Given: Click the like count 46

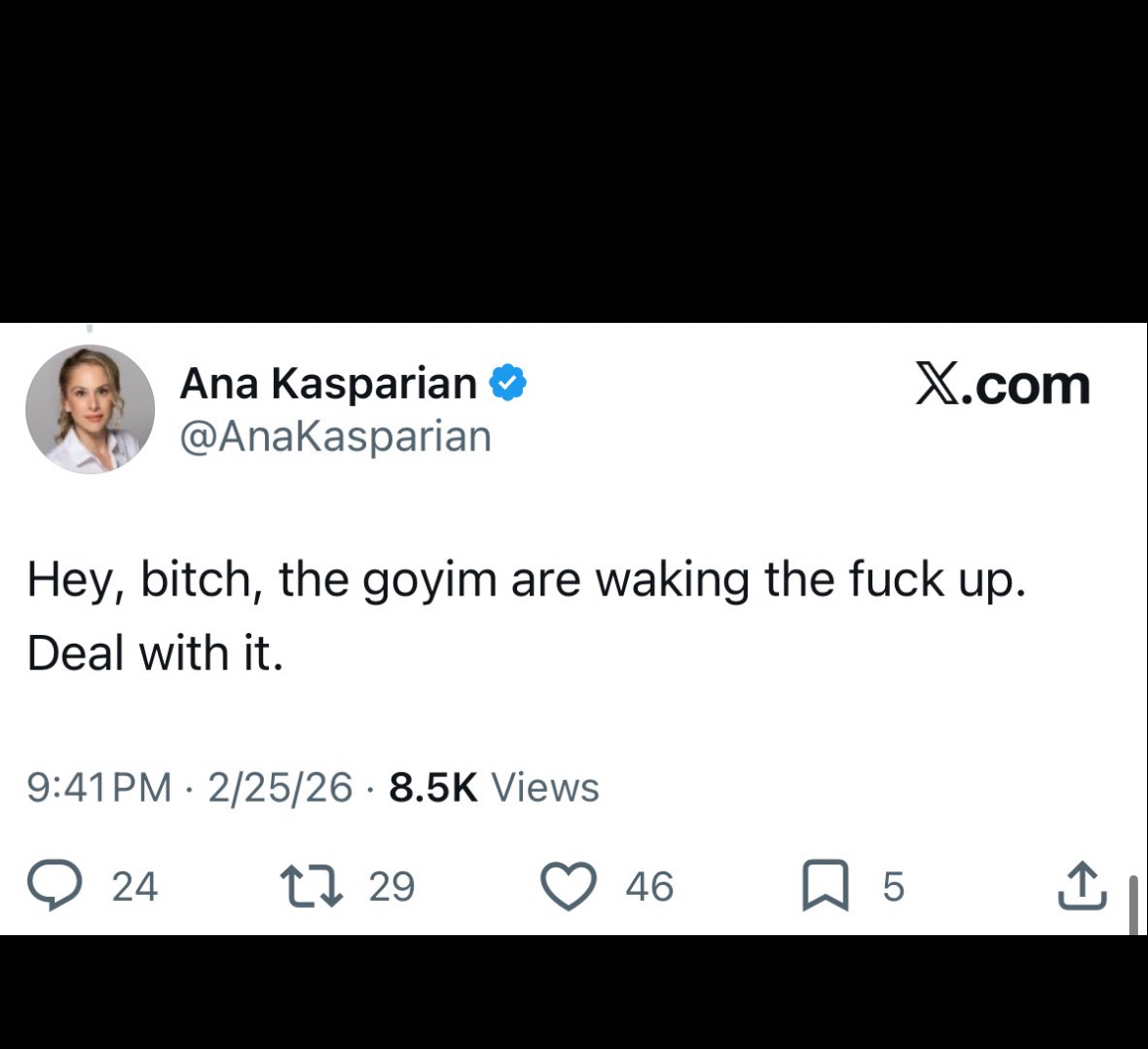Looking at the screenshot, I should [650, 887].
